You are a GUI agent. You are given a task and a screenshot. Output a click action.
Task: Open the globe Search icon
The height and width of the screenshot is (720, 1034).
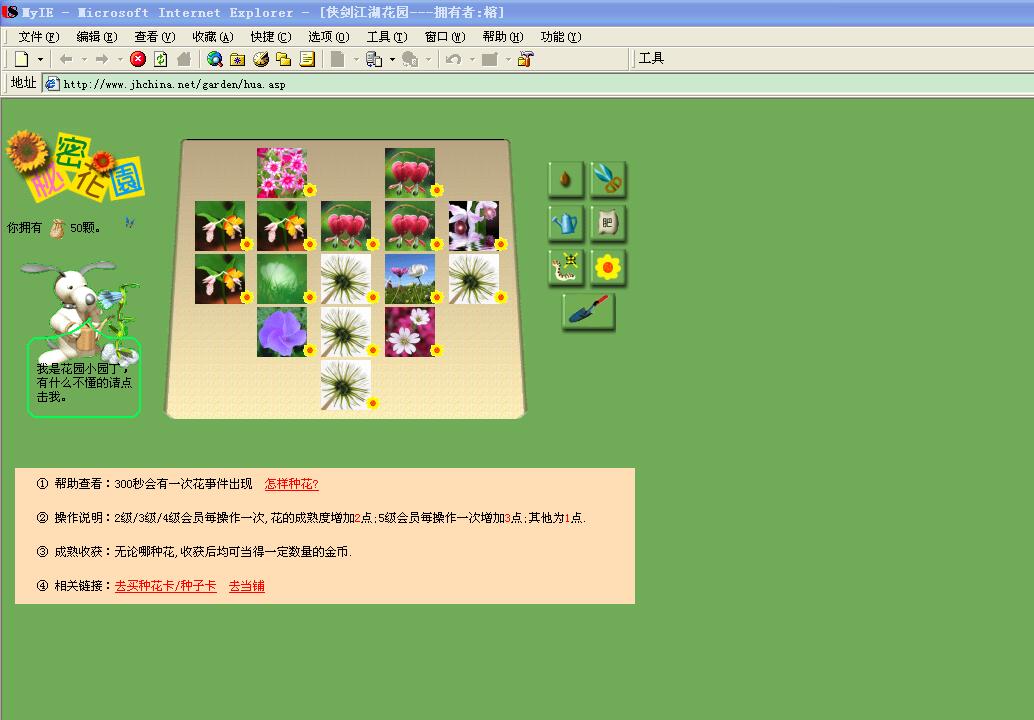point(214,59)
